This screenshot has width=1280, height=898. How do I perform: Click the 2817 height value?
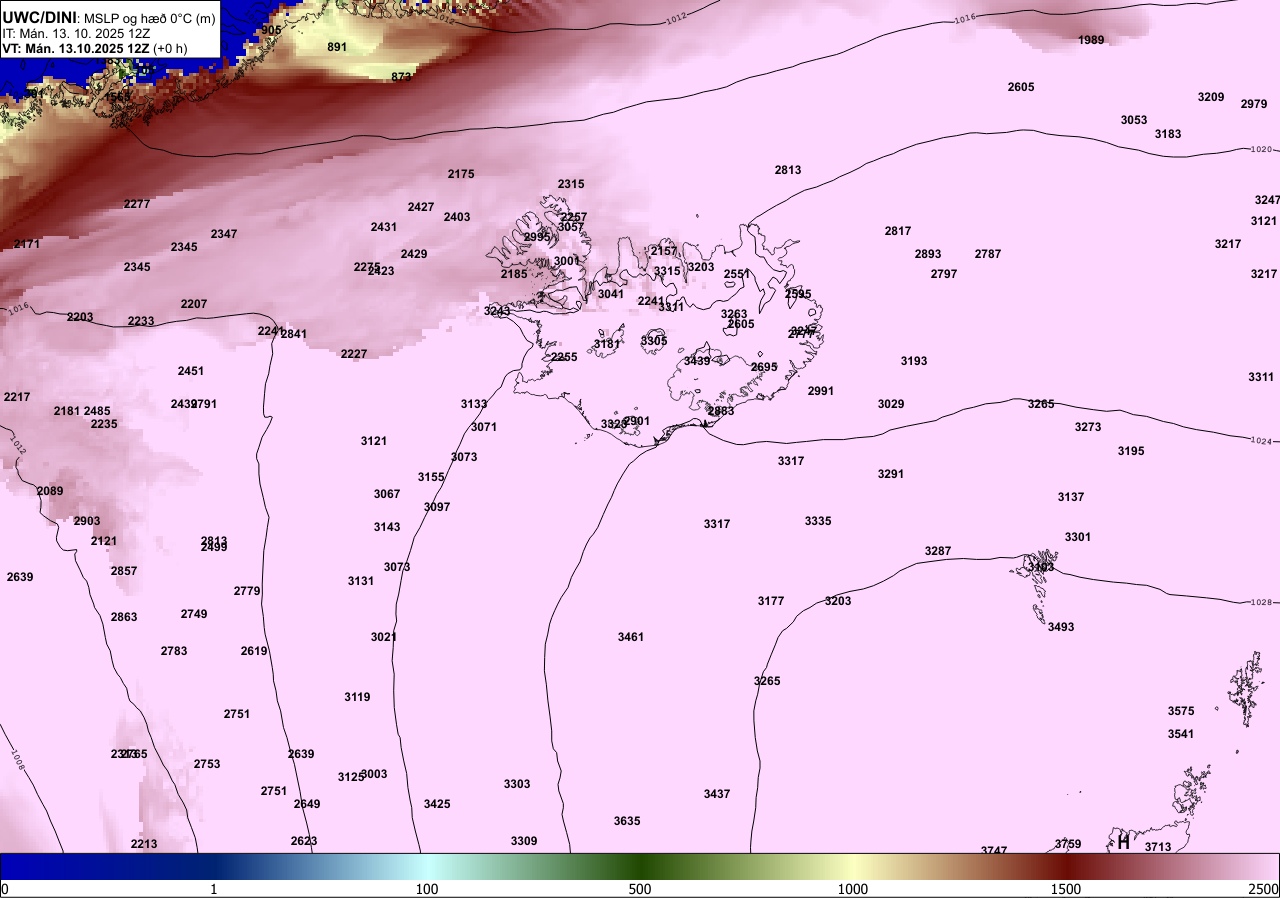tap(898, 231)
